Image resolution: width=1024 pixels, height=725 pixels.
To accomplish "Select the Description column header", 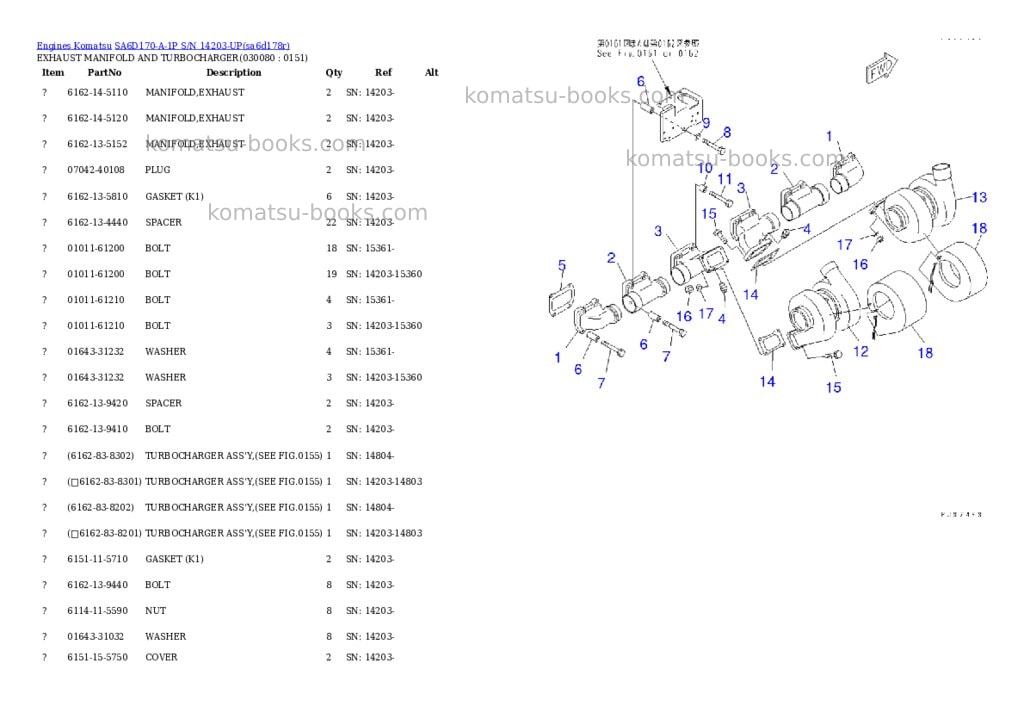I will [x=234, y=72].
